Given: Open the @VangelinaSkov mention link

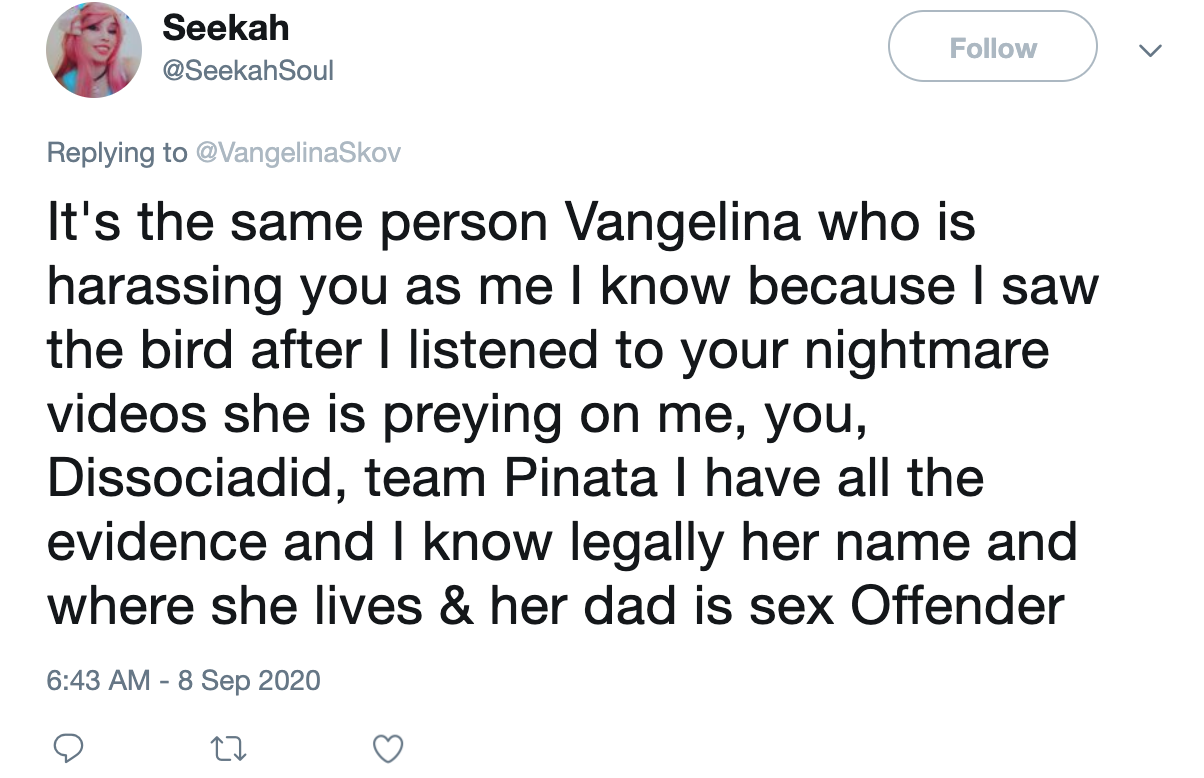Looking at the screenshot, I should point(297,153).
